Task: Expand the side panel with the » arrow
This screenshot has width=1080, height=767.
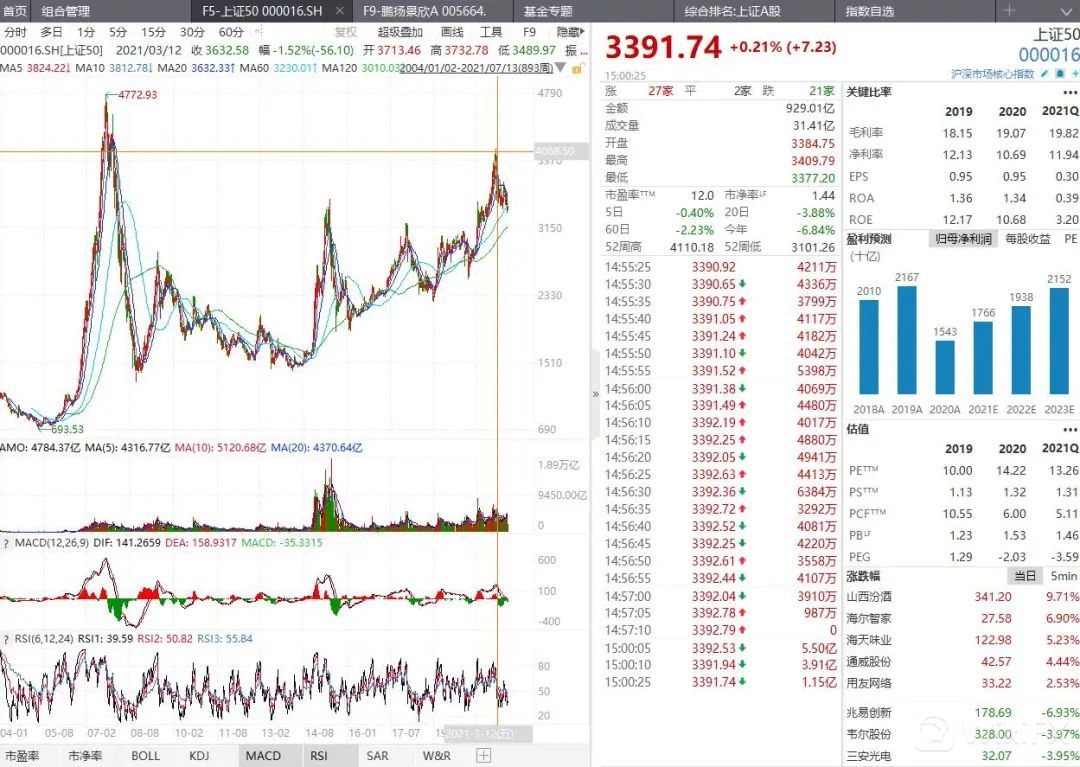Action: [596, 394]
